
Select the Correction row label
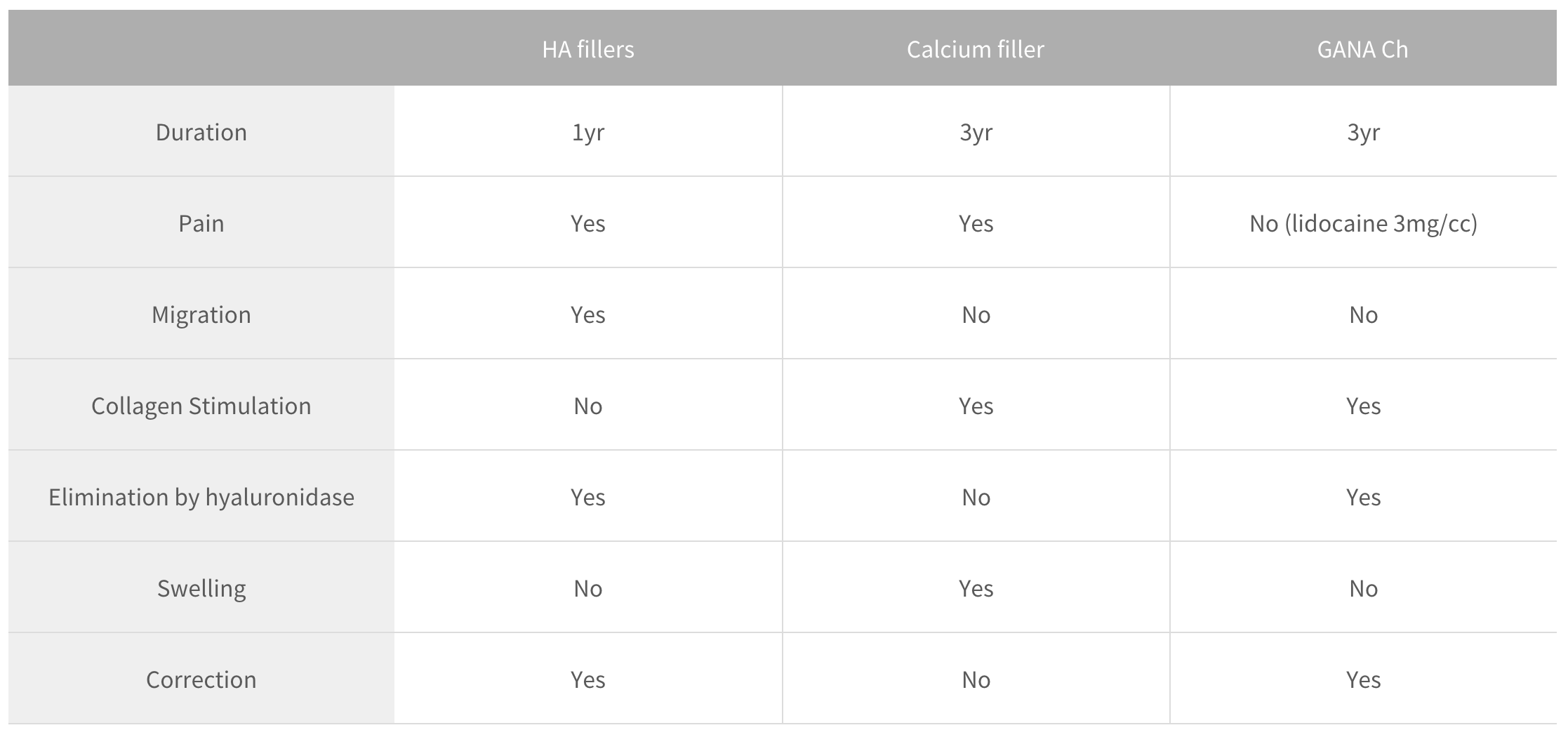pos(201,679)
